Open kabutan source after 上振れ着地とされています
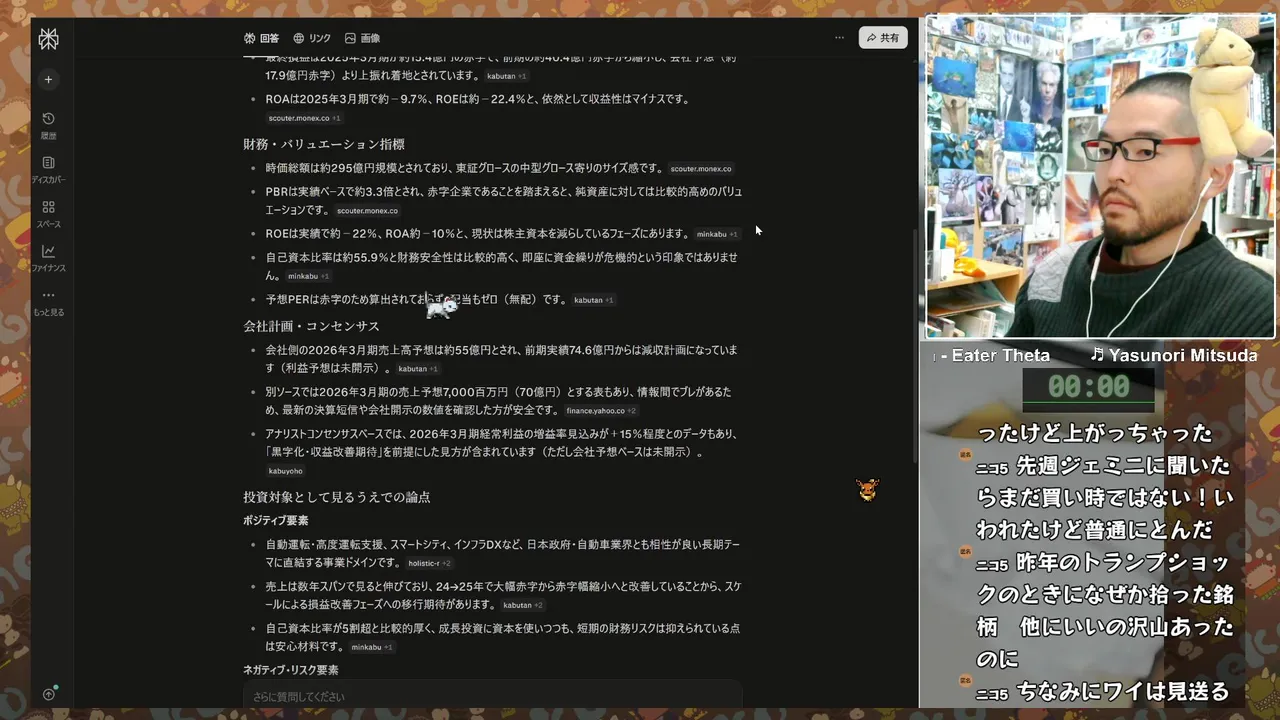The image size is (1280, 720). [506, 76]
